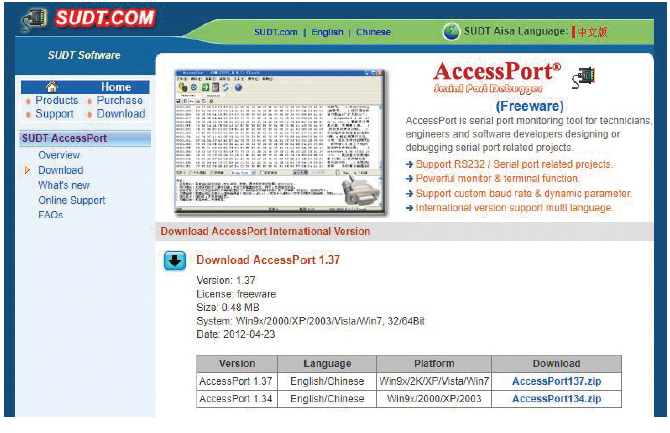
Task: Click the serial connector icon beside AccessPort title
Action: 584,78
